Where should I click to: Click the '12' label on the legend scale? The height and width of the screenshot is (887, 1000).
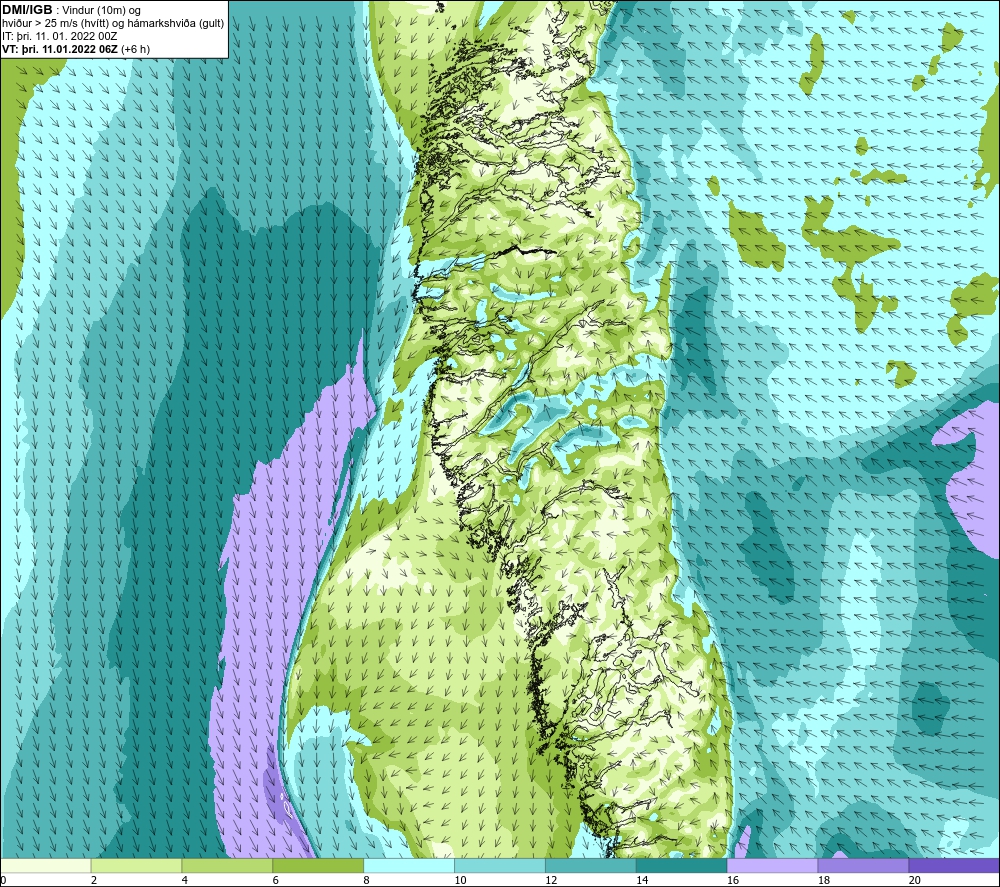click(551, 880)
